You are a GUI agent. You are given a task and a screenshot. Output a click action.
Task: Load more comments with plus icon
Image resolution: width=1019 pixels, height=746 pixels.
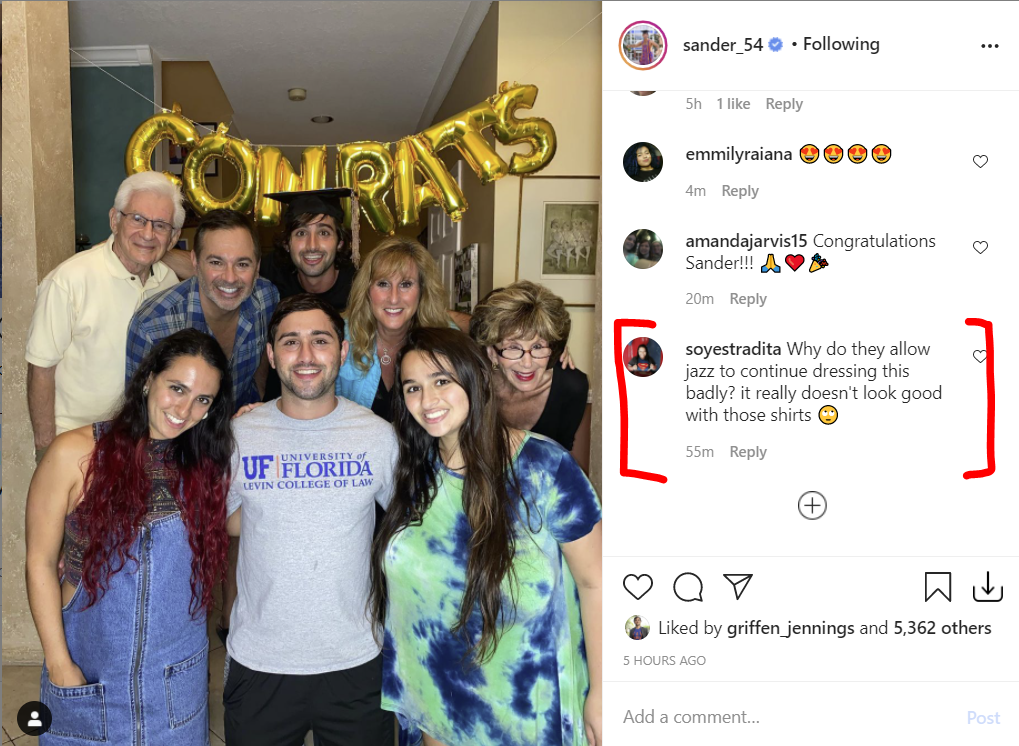tap(812, 506)
